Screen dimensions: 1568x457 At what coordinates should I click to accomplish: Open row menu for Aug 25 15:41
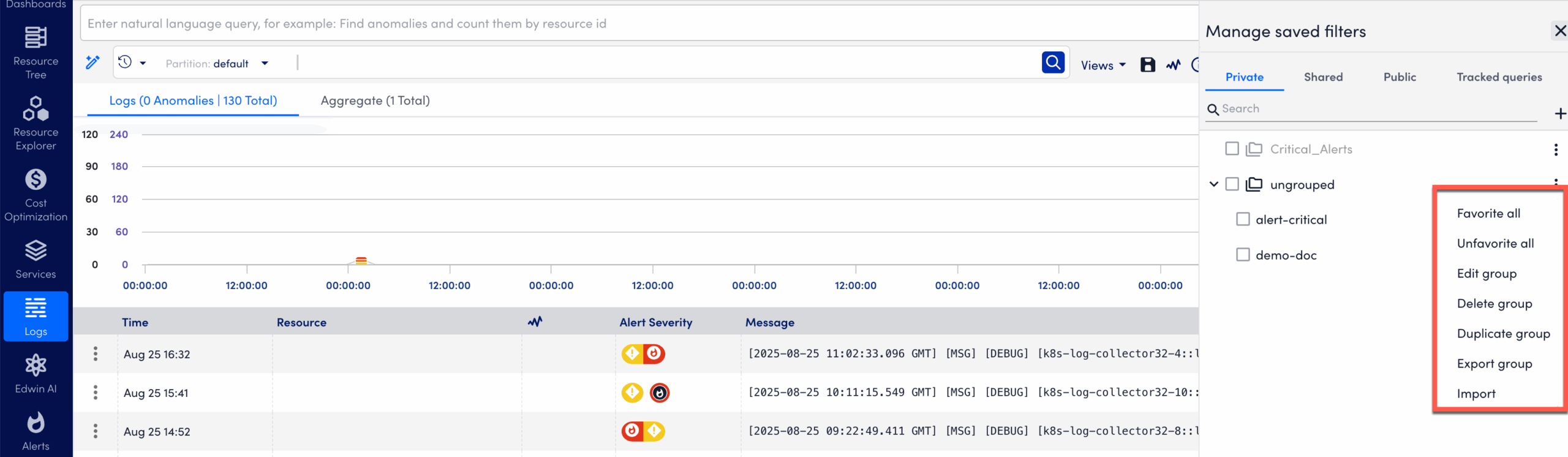click(x=96, y=392)
